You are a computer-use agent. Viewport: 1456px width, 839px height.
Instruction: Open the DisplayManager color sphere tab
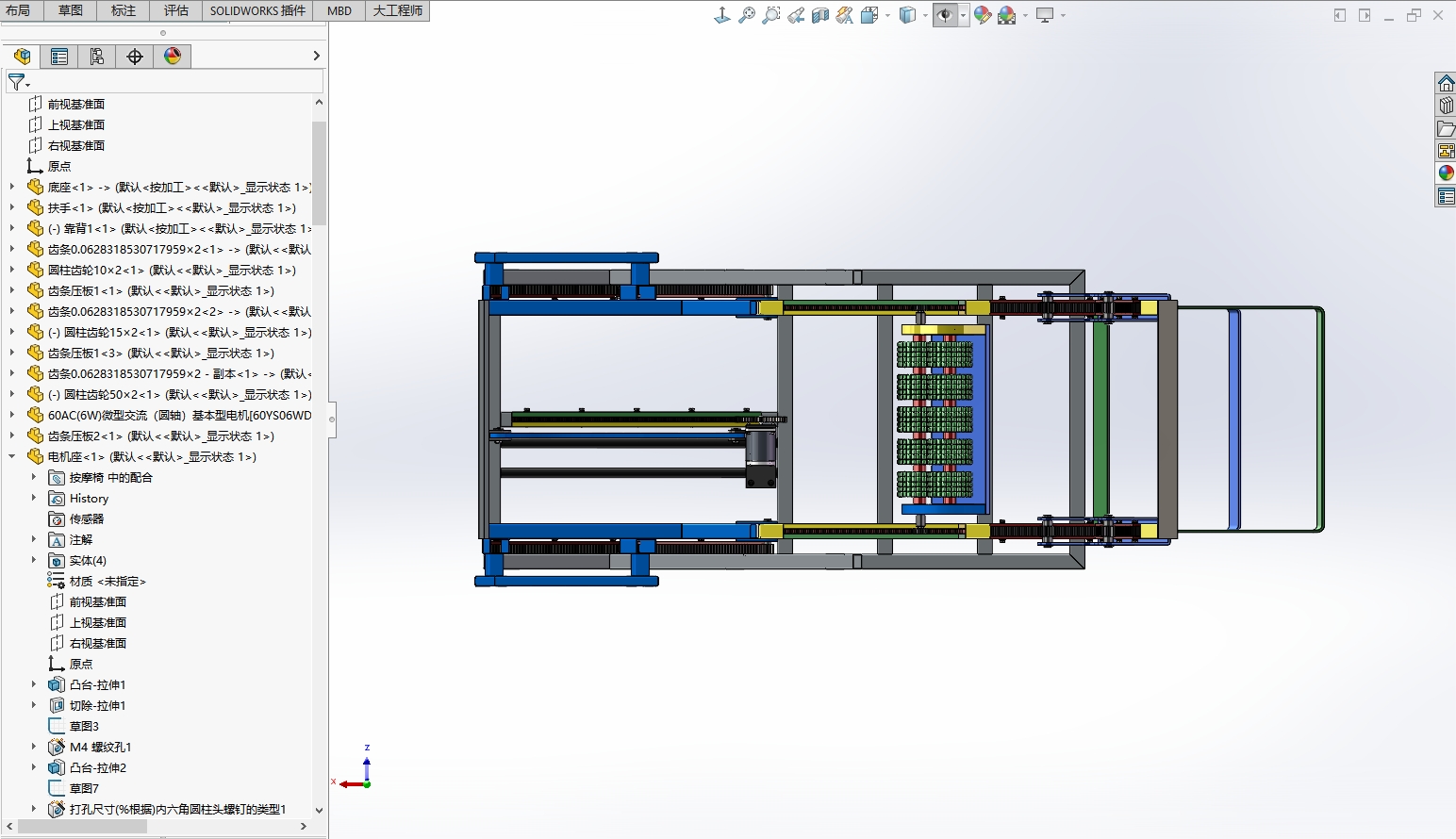click(173, 57)
